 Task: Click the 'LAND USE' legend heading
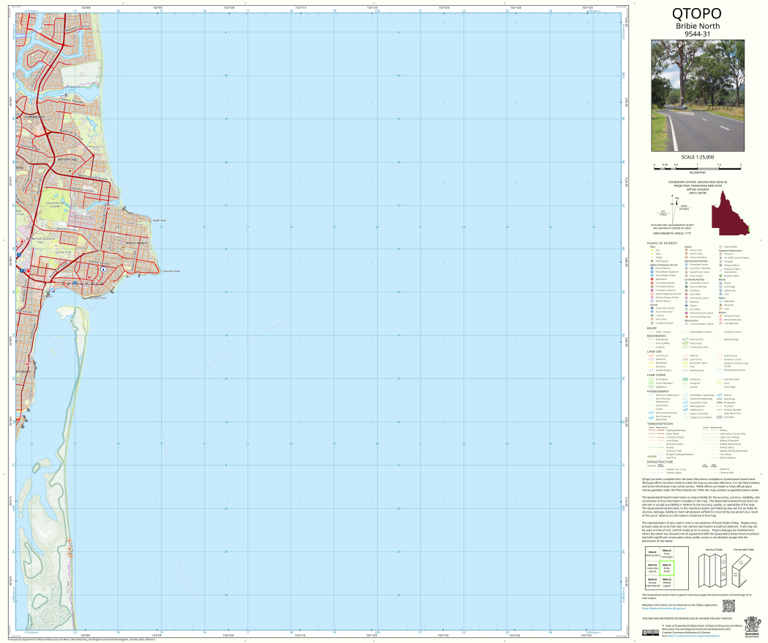pyautogui.click(x=654, y=352)
